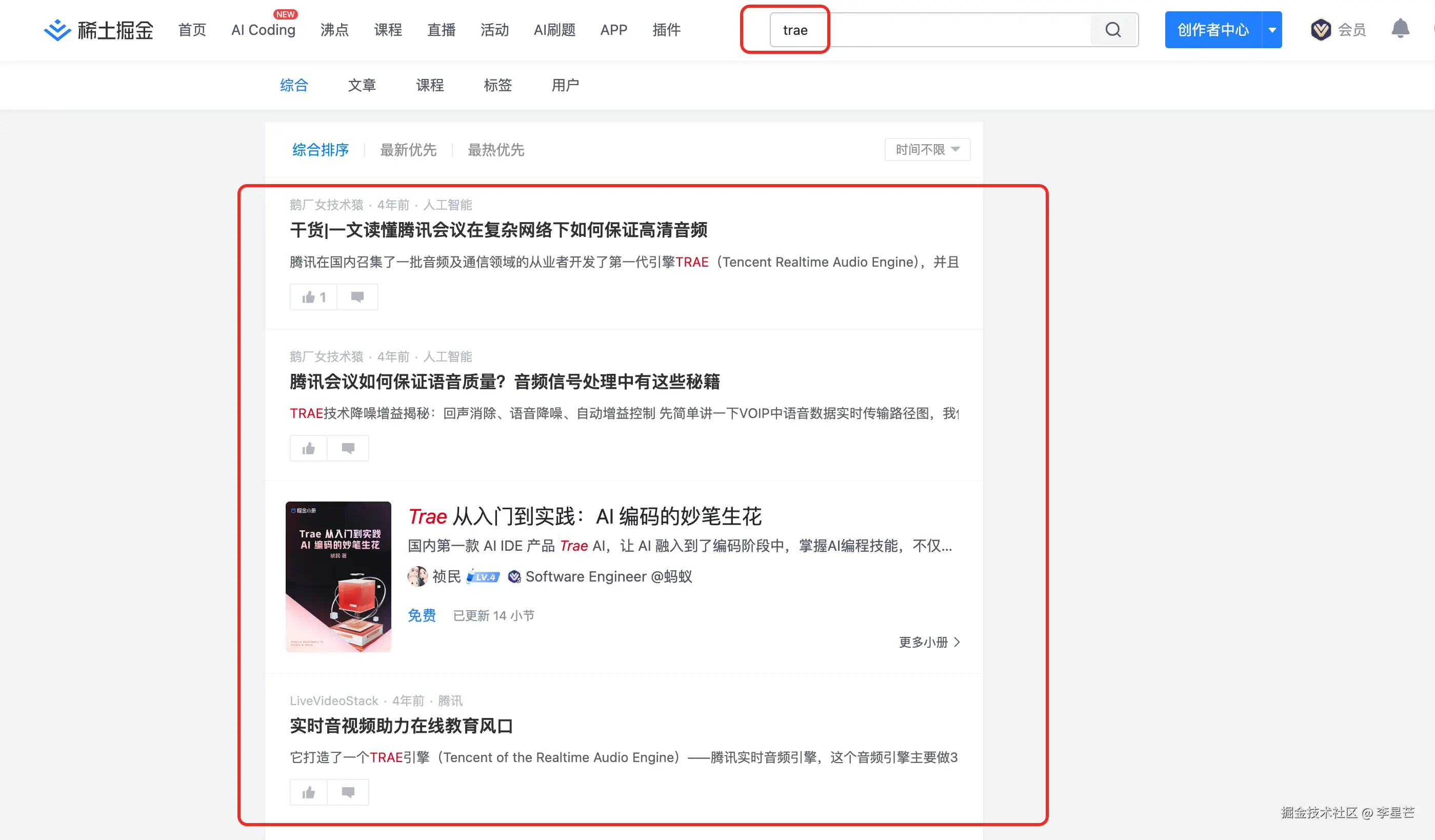Open the notification bell
The width and height of the screenshot is (1435, 840).
[1401, 30]
